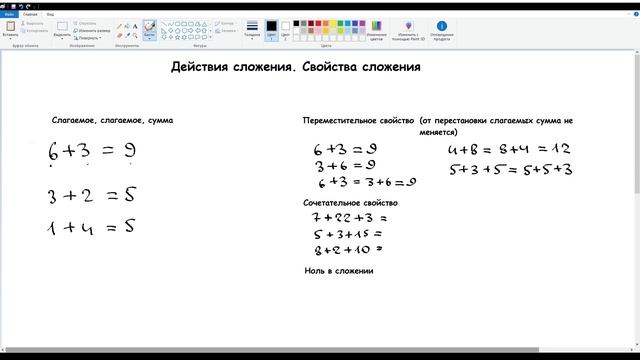
Task: Open the Select dropdown arrow
Action: [x=62, y=39]
